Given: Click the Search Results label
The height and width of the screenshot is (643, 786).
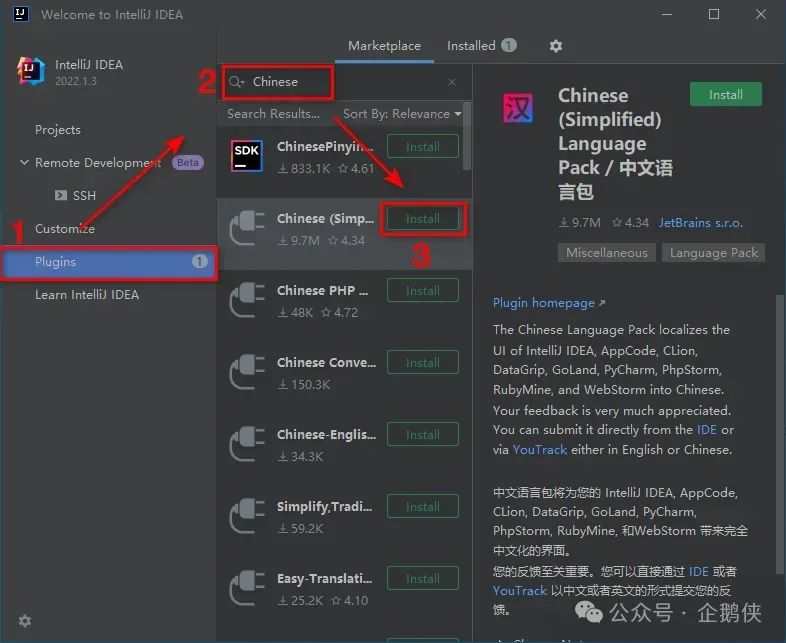Looking at the screenshot, I should [x=273, y=114].
